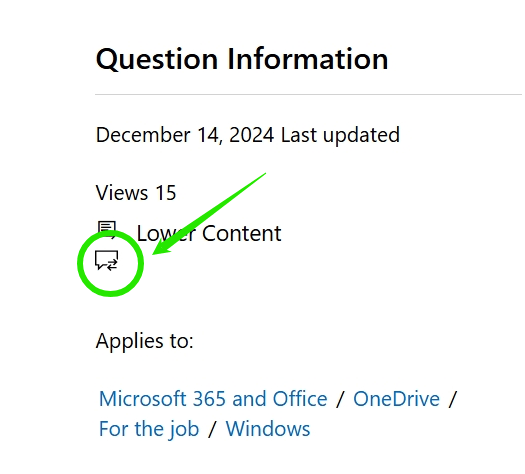The height and width of the screenshot is (474, 525).
Task: Follow the For the job link
Action: click(x=149, y=429)
